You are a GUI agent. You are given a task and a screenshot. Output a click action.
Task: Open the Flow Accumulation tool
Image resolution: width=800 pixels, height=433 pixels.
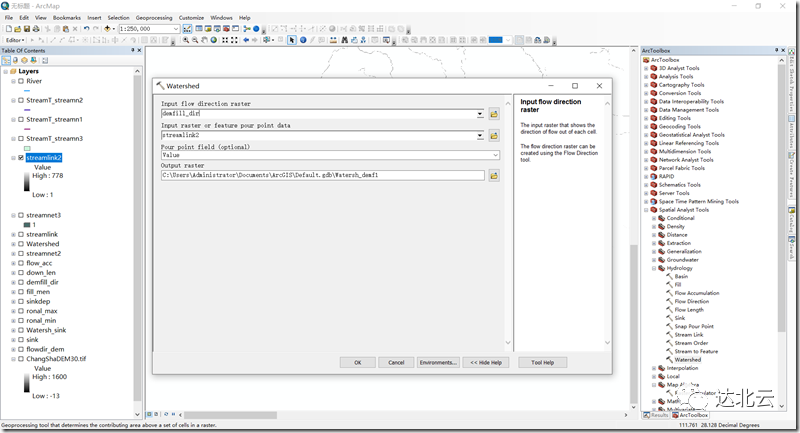pos(696,293)
